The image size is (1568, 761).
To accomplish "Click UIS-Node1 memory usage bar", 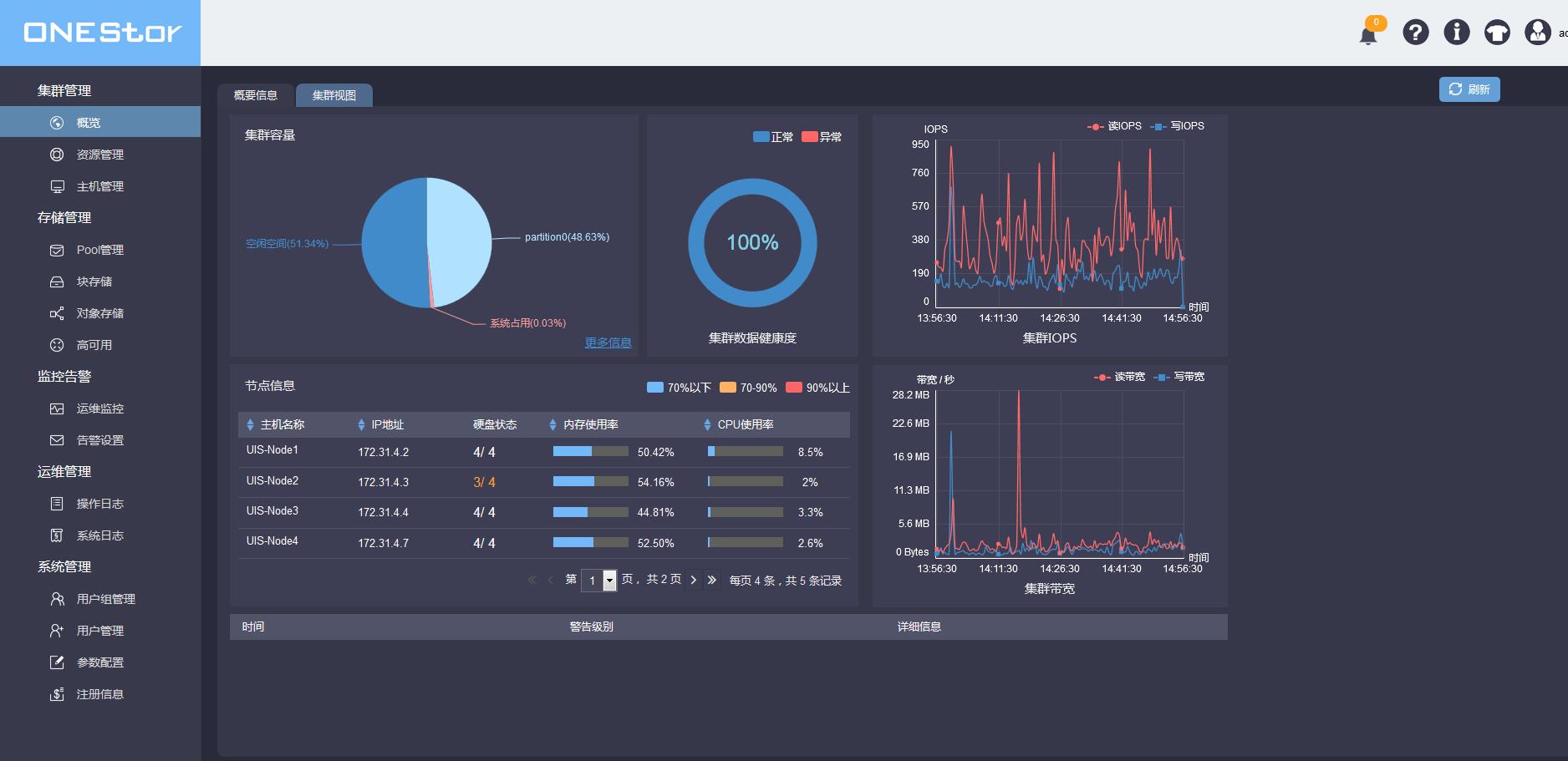I will (x=591, y=452).
